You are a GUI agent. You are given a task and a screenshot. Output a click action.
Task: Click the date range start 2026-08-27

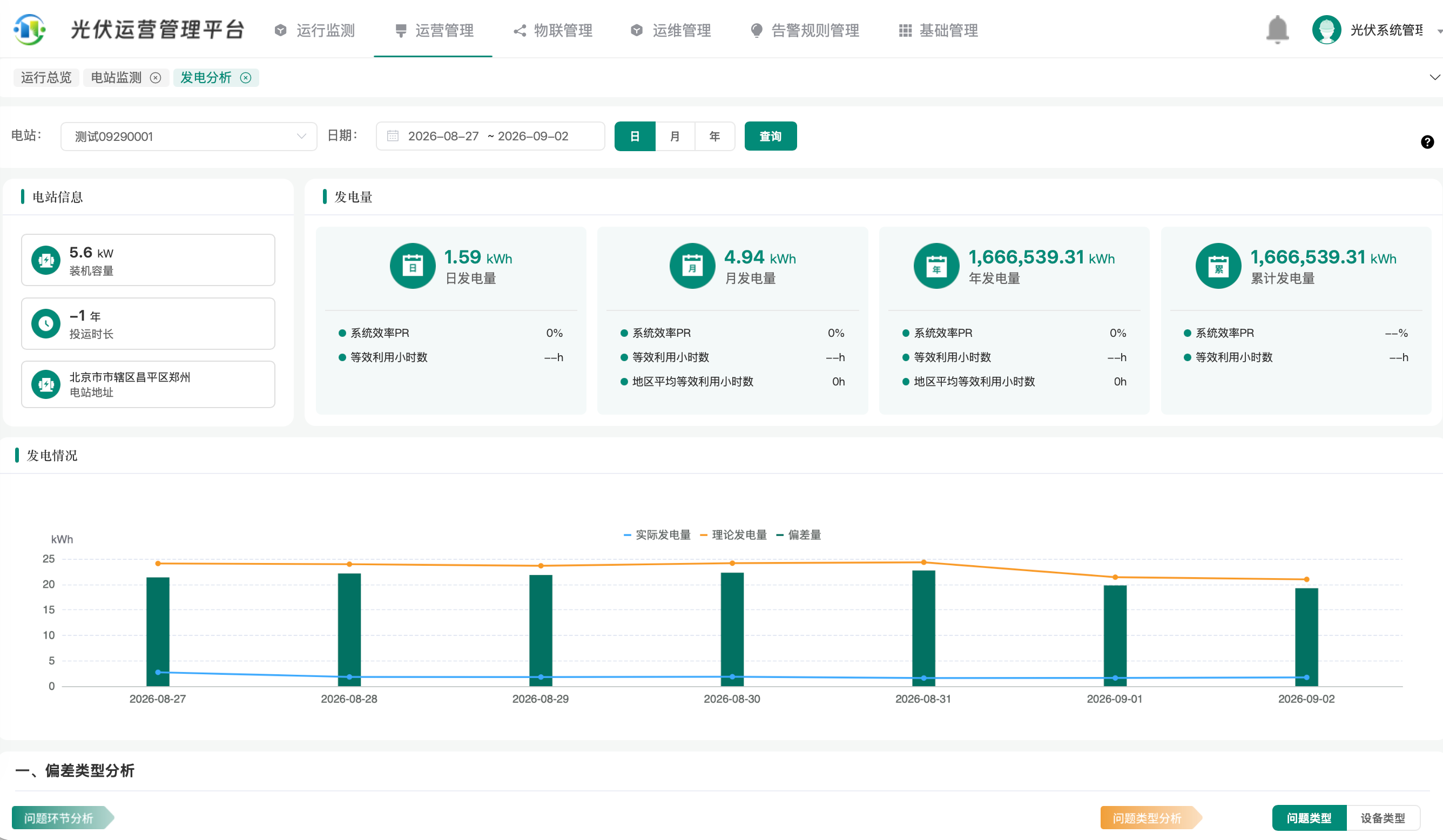pos(443,136)
